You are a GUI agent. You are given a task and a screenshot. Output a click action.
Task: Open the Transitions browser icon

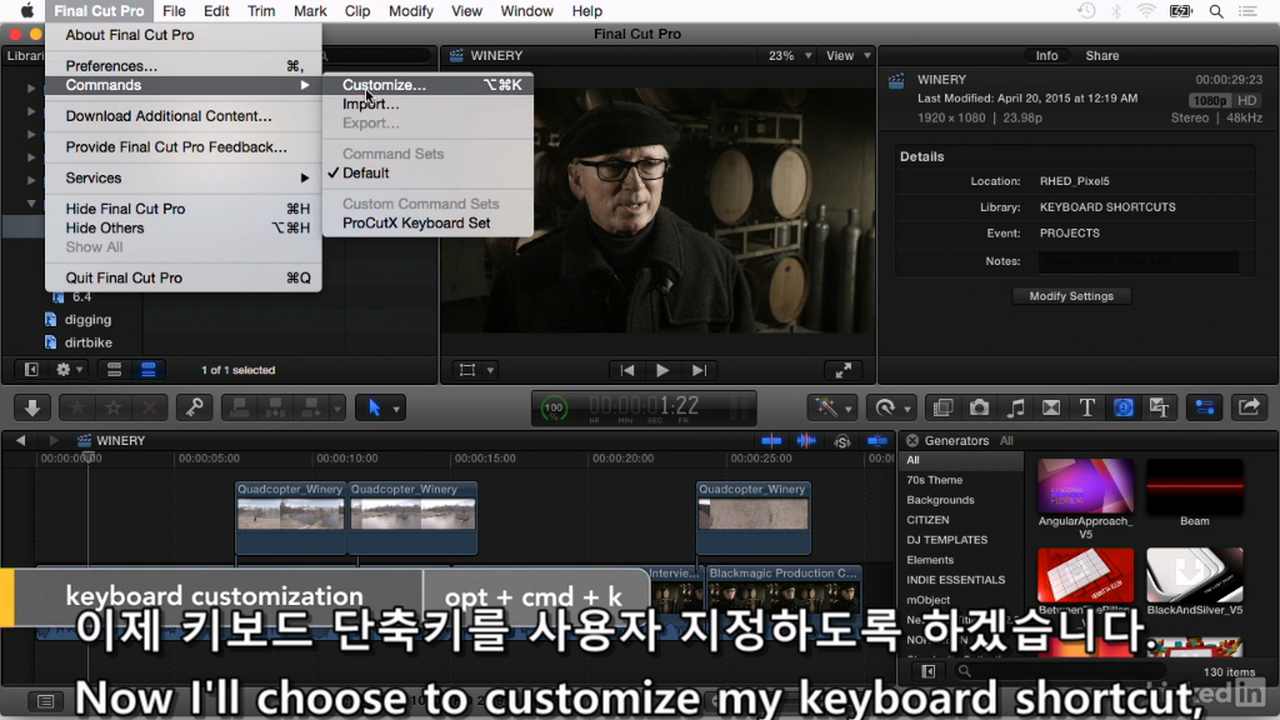(1051, 408)
